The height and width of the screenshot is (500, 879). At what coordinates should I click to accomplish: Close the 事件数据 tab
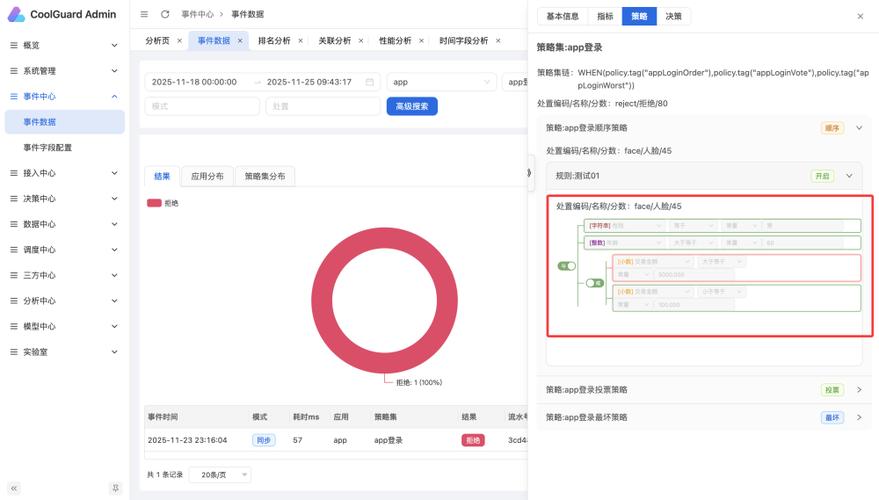[x=240, y=41]
